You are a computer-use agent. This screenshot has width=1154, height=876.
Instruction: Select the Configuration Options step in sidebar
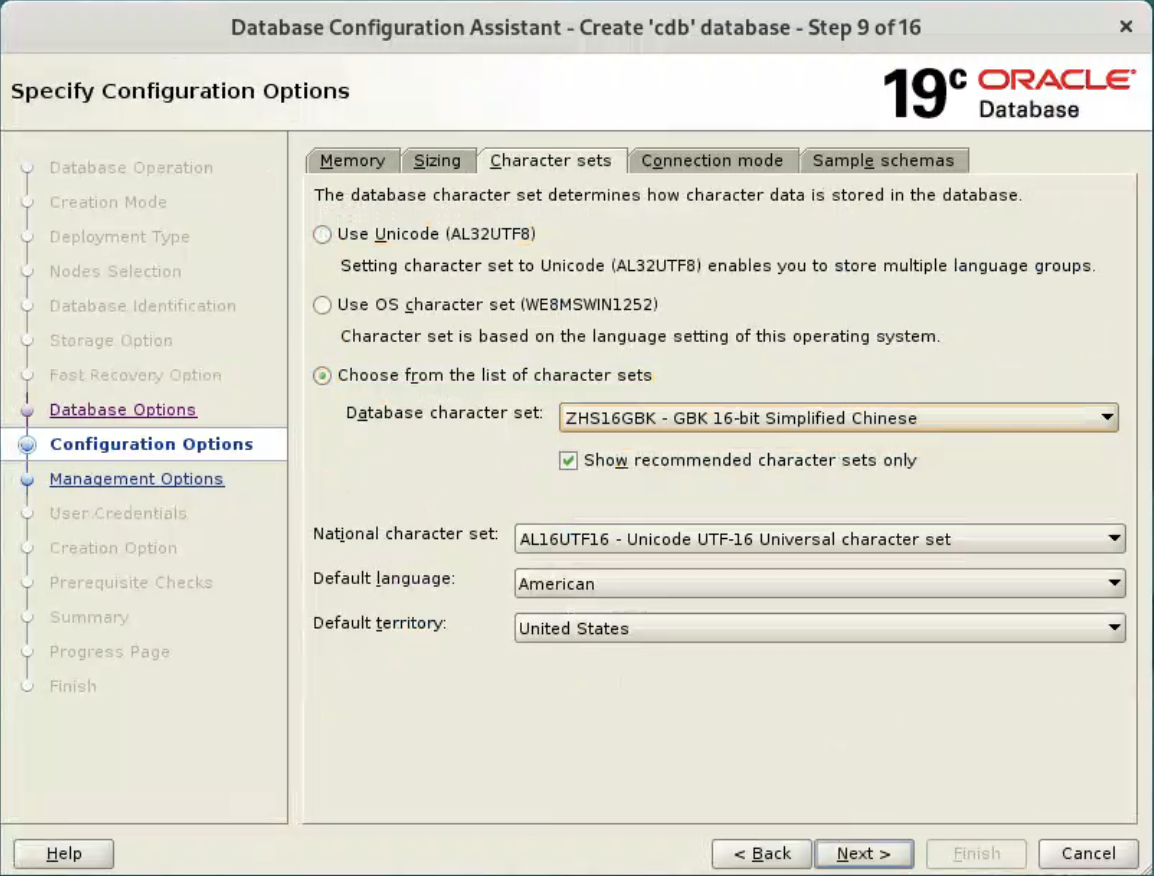152,444
